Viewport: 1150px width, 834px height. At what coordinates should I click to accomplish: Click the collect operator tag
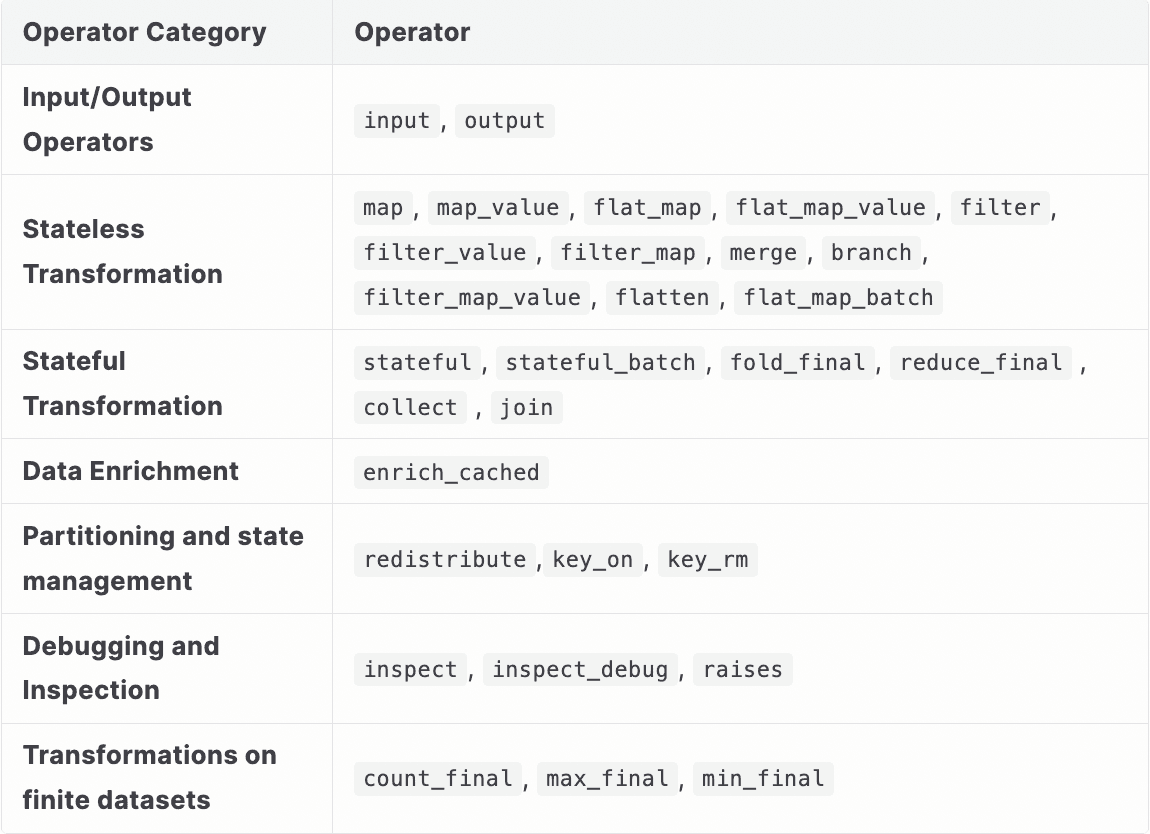[410, 407]
